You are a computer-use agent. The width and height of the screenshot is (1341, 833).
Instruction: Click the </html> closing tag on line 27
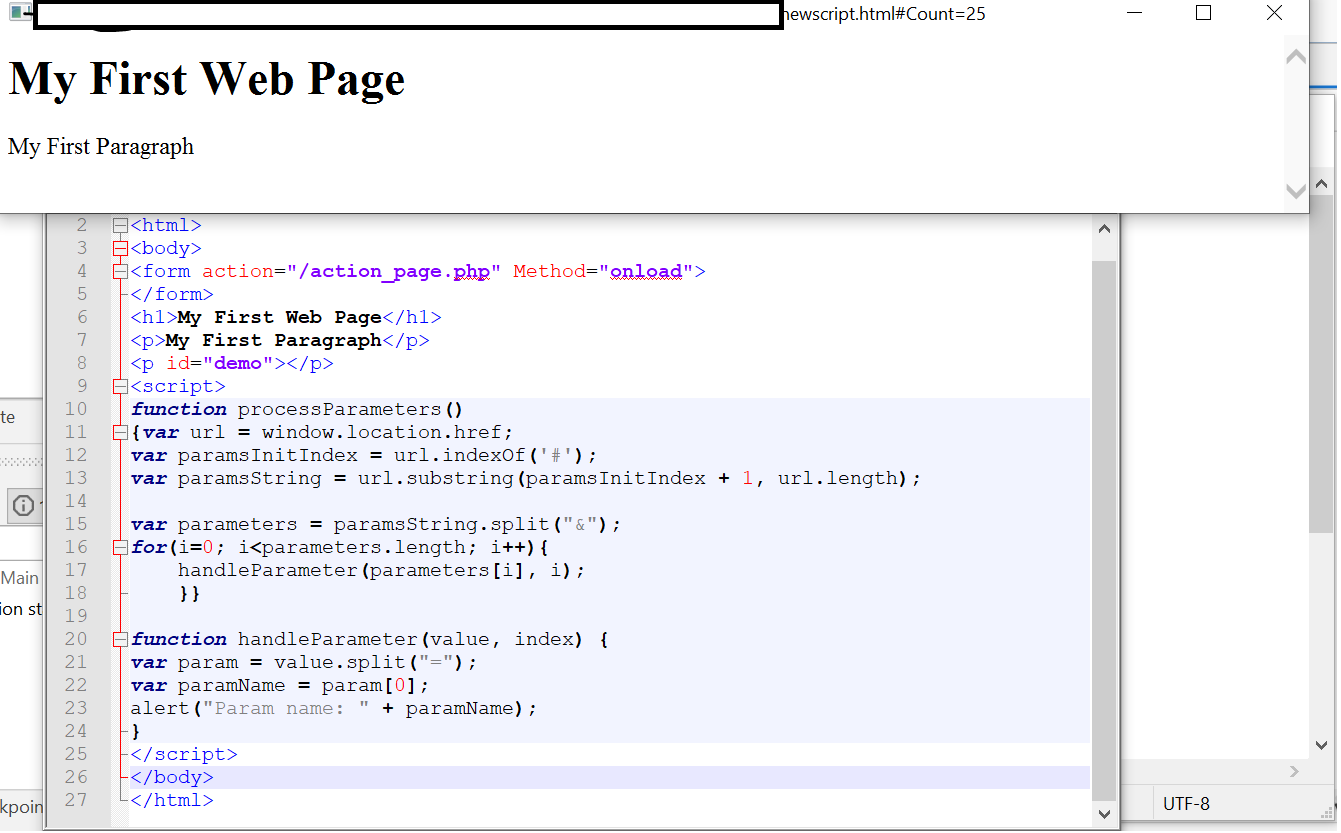tap(172, 801)
